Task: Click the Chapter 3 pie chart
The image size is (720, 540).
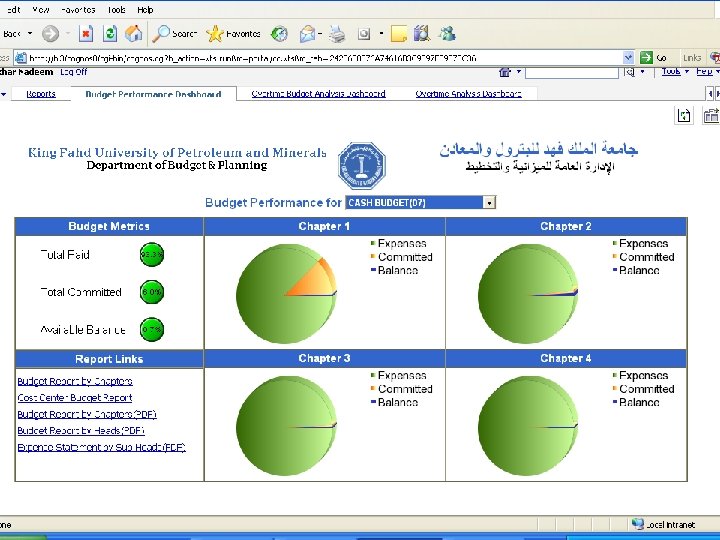Action: [287, 426]
